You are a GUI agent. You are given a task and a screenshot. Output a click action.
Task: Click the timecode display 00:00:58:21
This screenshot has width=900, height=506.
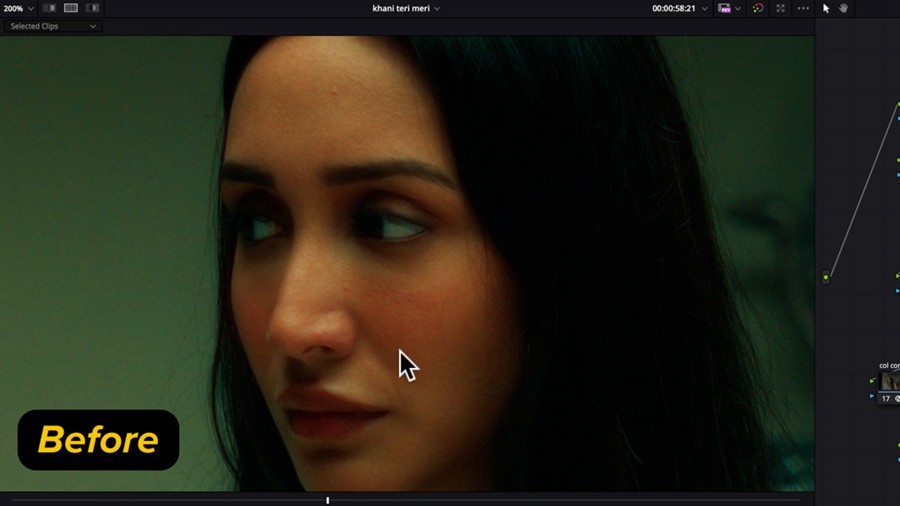point(673,8)
